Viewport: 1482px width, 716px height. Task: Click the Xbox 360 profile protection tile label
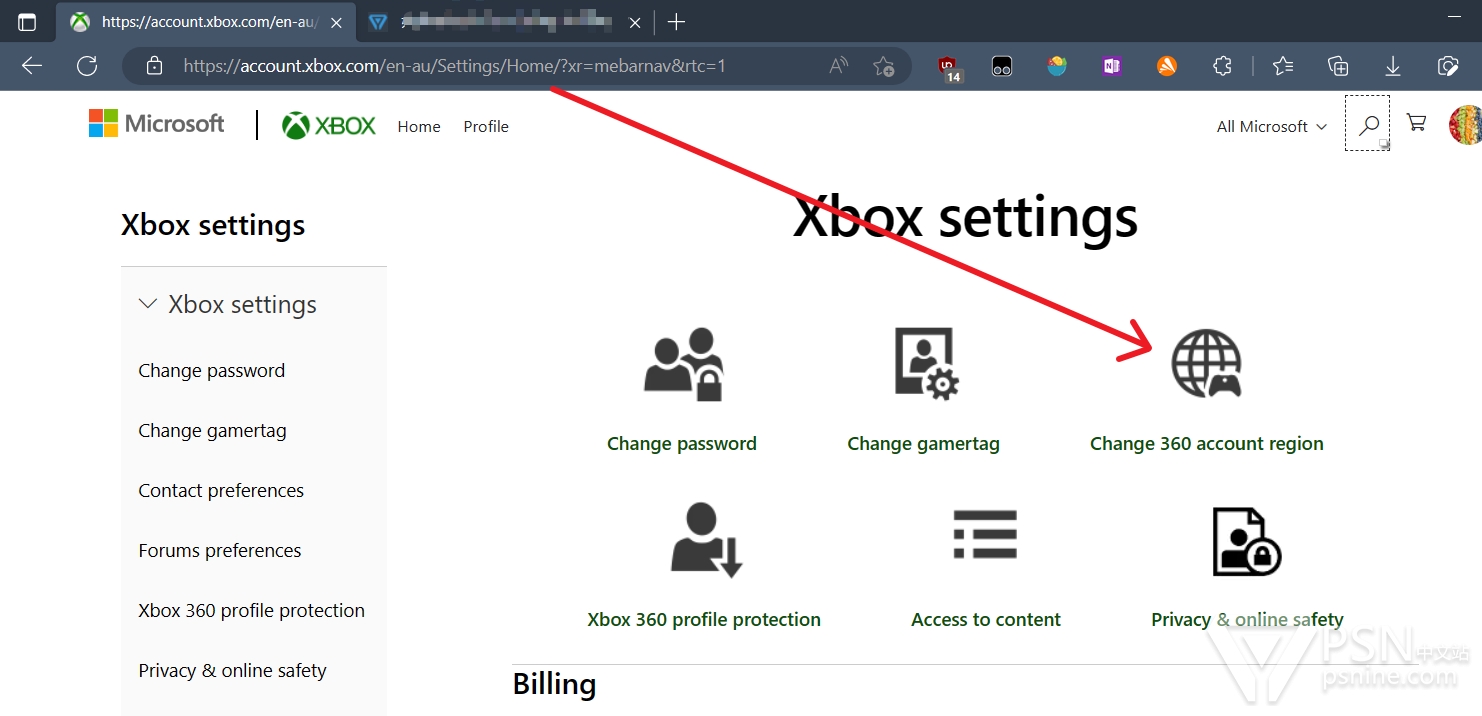pyautogui.click(x=704, y=620)
